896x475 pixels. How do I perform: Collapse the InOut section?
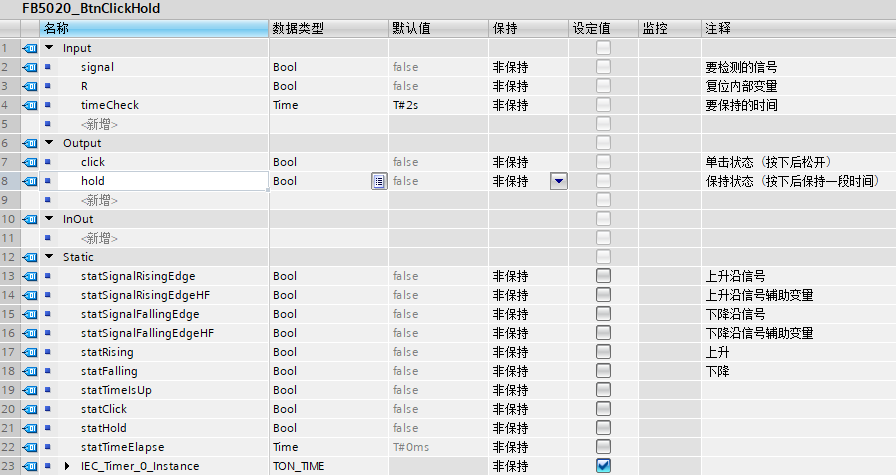click(x=49, y=219)
